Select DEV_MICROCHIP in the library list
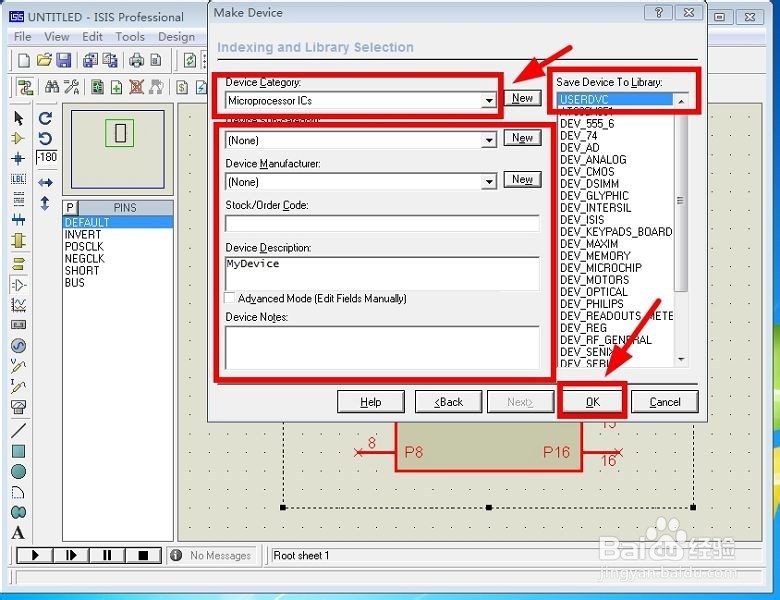This screenshot has height=600, width=780. pyautogui.click(x=601, y=268)
